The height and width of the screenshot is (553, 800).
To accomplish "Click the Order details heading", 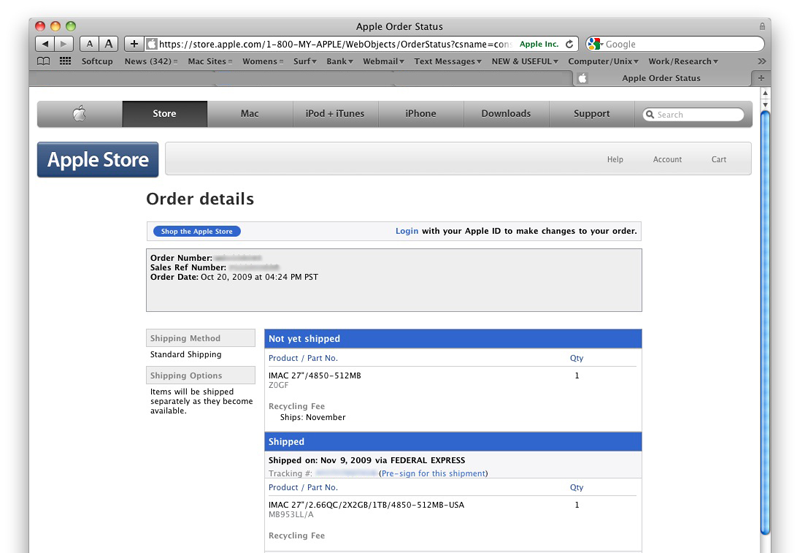I will [200, 198].
